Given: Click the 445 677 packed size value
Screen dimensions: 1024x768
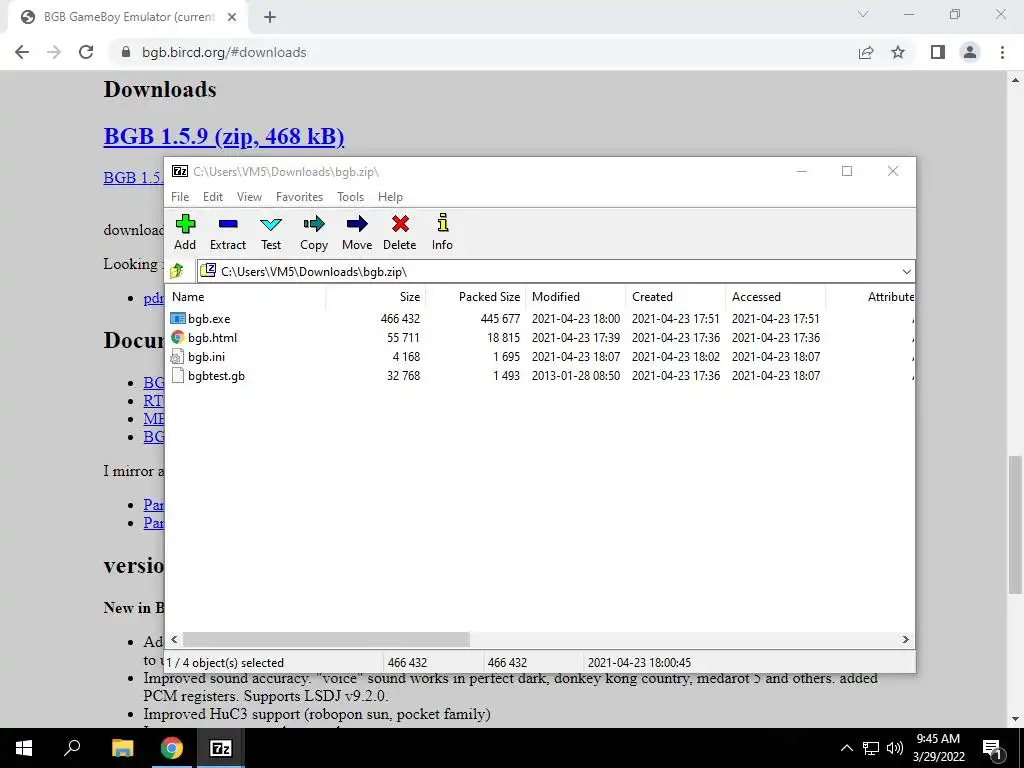Looking at the screenshot, I should (x=500, y=319).
